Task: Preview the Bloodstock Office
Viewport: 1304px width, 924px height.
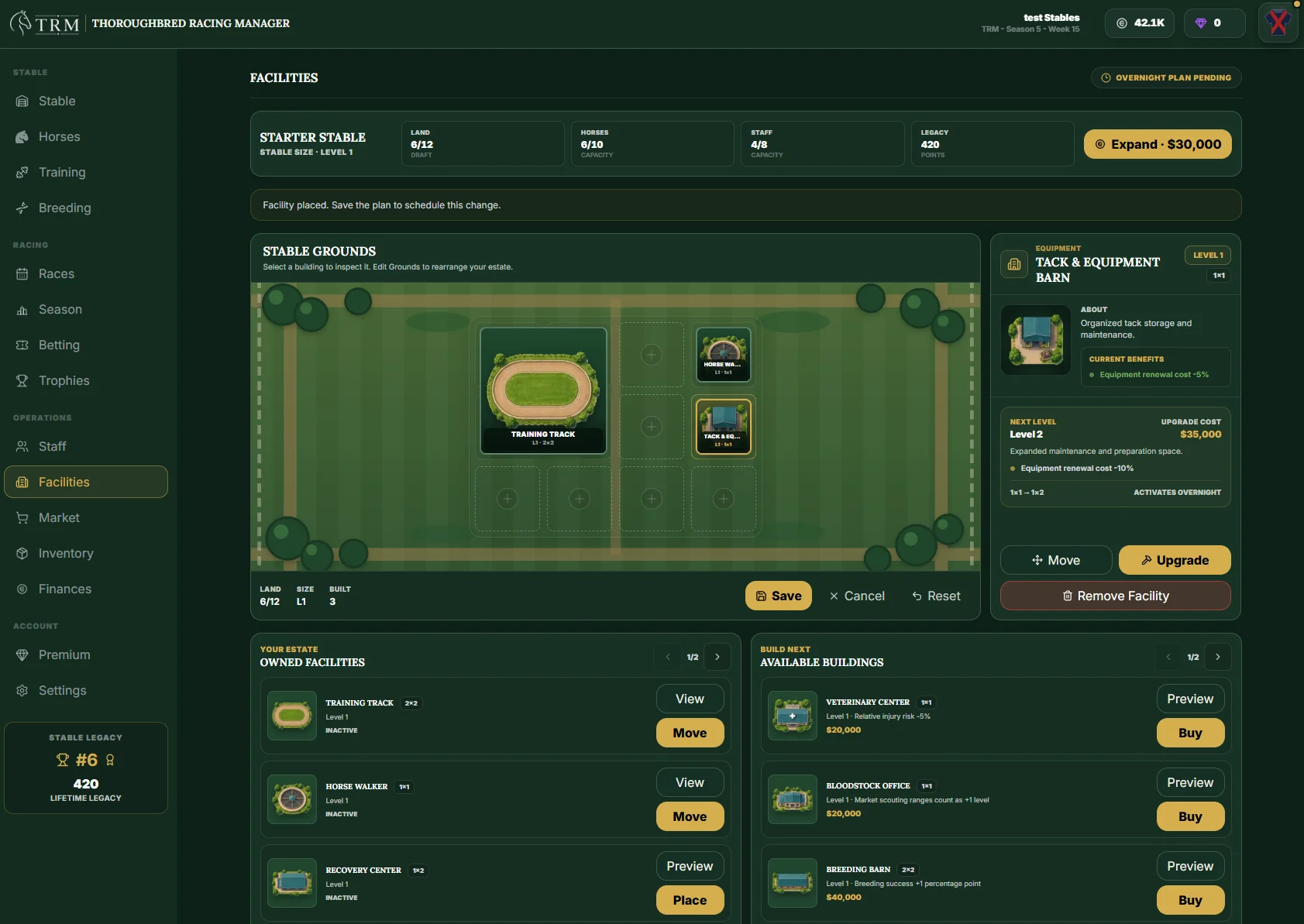Action: pos(1190,782)
